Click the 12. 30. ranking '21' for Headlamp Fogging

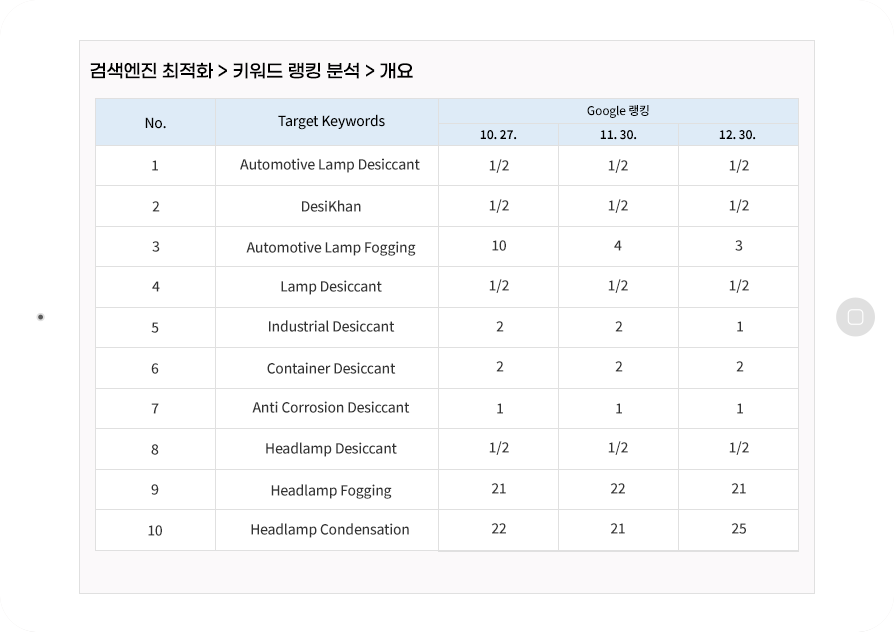pyautogui.click(x=739, y=489)
